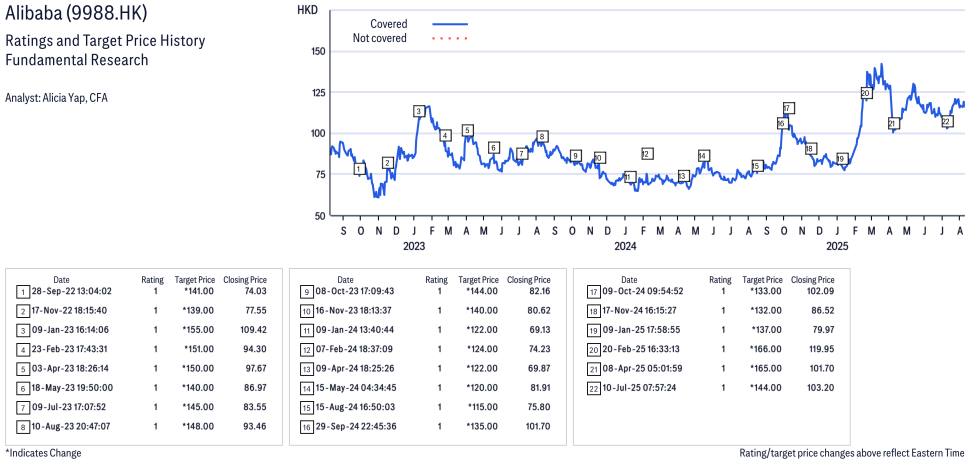
Task: Click closing price 97.67
Action: click(256, 368)
